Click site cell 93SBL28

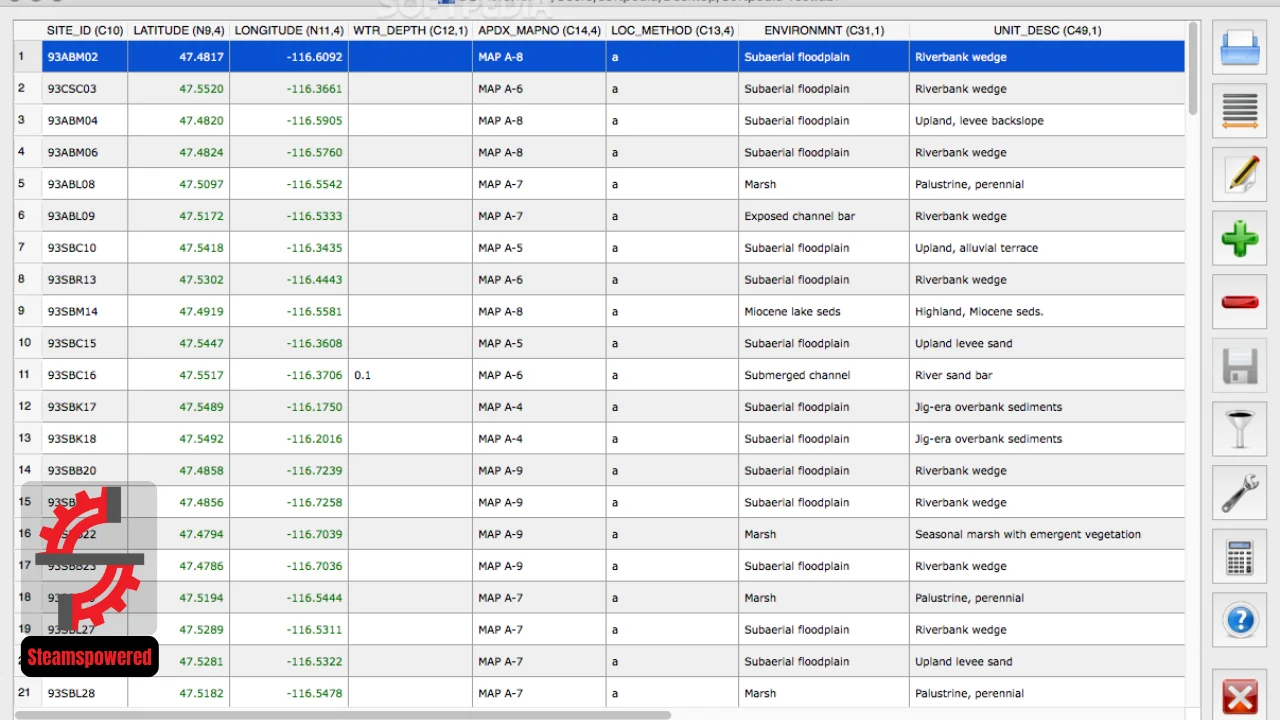tap(85, 693)
